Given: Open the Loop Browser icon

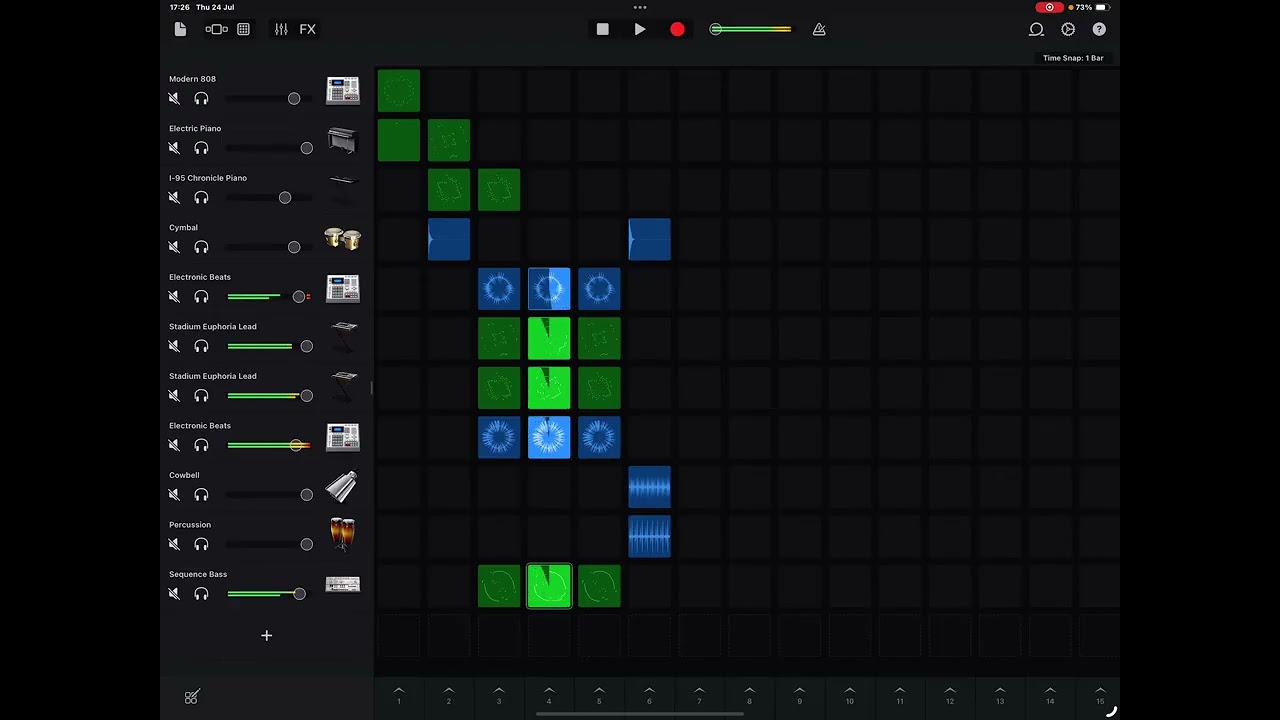Looking at the screenshot, I should click(1037, 29).
